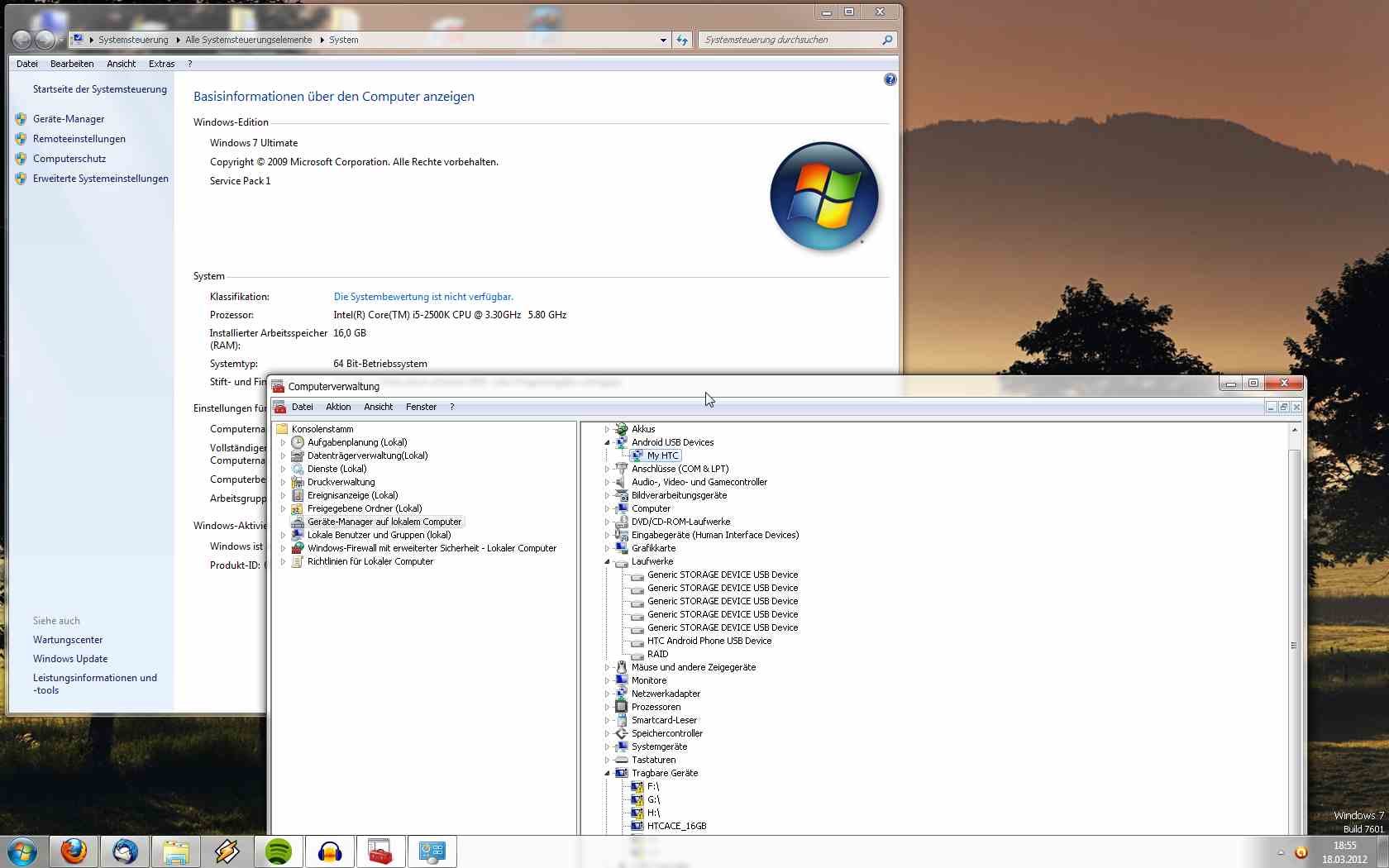1389x868 pixels.
Task: Expand Akkus node in device tree
Action: pos(607,429)
